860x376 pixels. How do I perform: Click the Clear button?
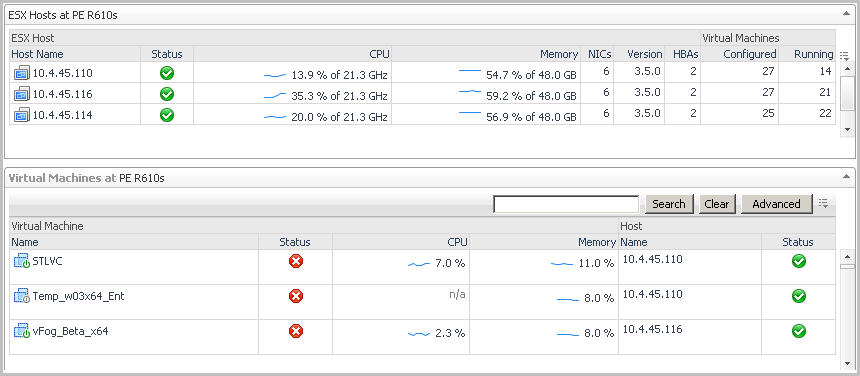717,204
